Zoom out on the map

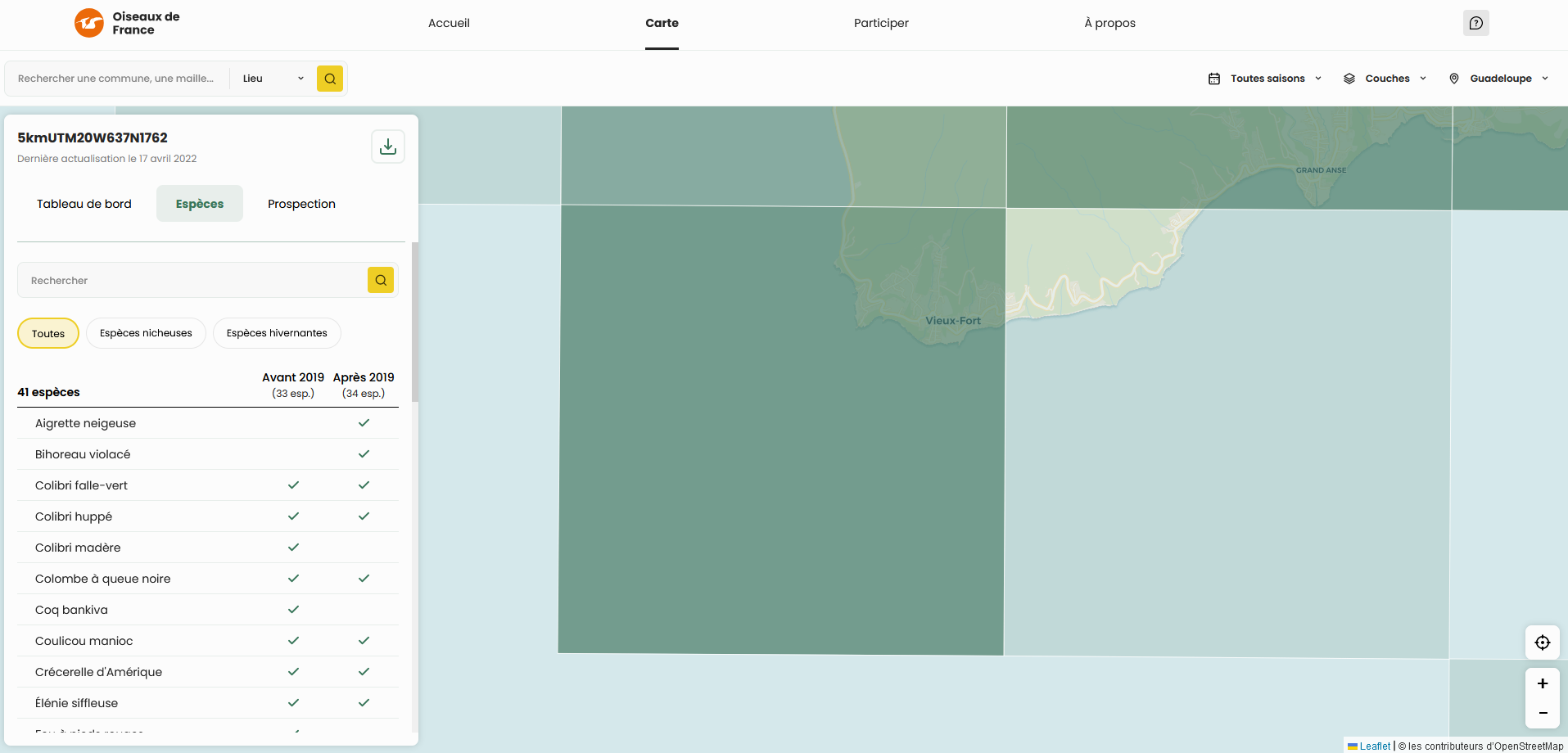pos(1542,713)
